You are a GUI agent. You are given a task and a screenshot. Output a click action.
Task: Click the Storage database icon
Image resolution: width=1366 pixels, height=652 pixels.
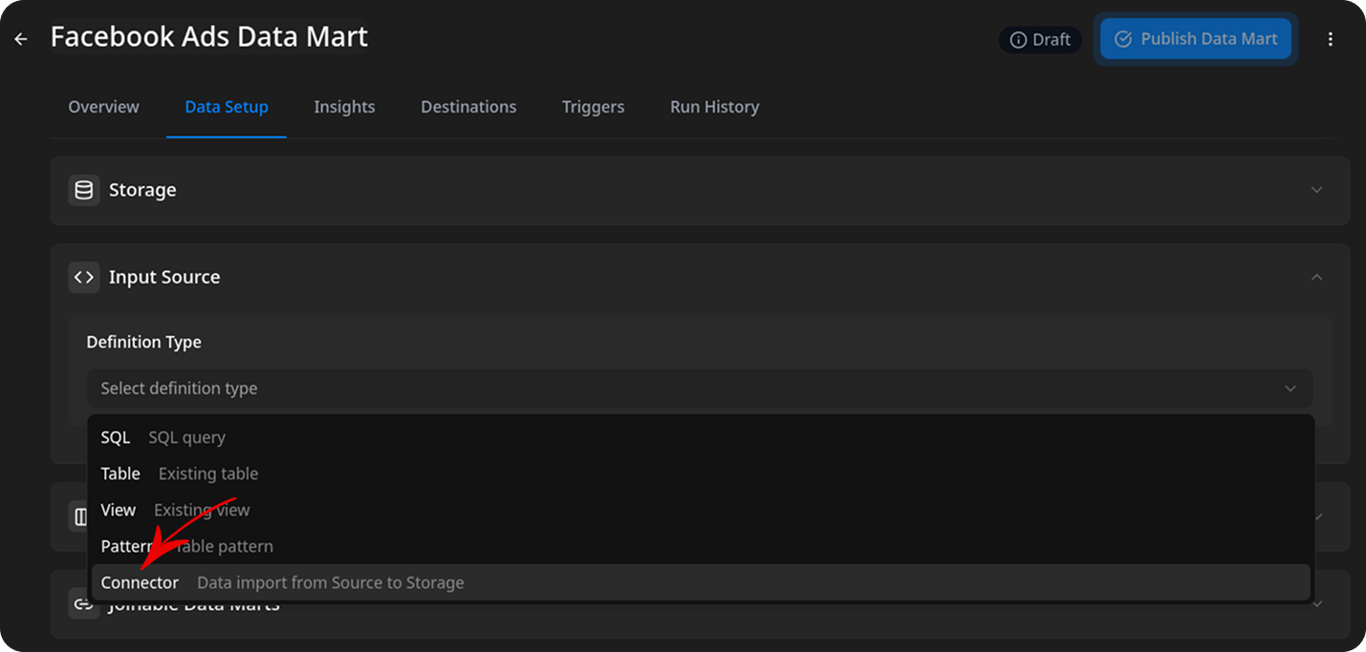pos(84,190)
